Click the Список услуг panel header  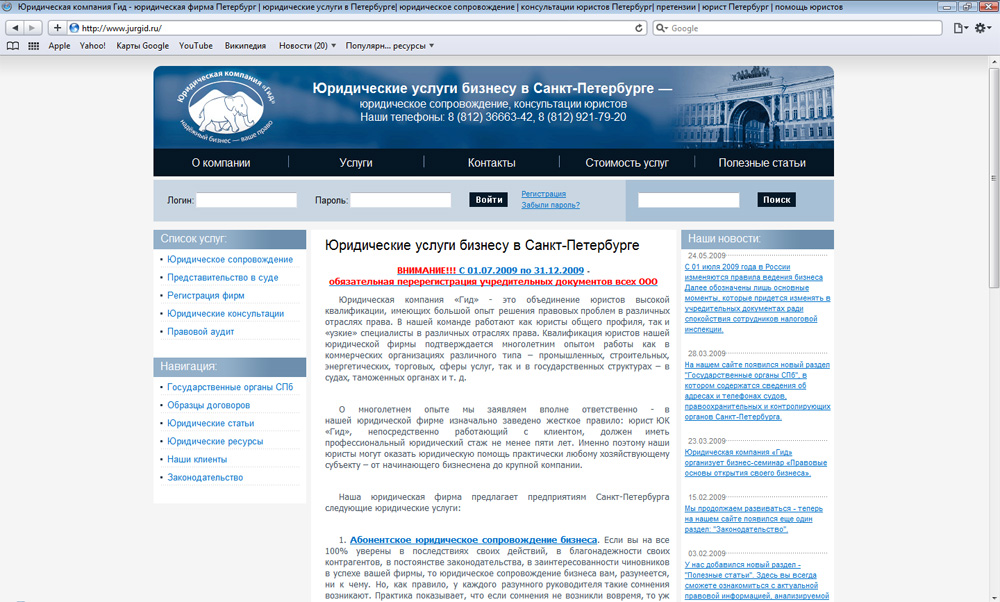(x=230, y=239)
